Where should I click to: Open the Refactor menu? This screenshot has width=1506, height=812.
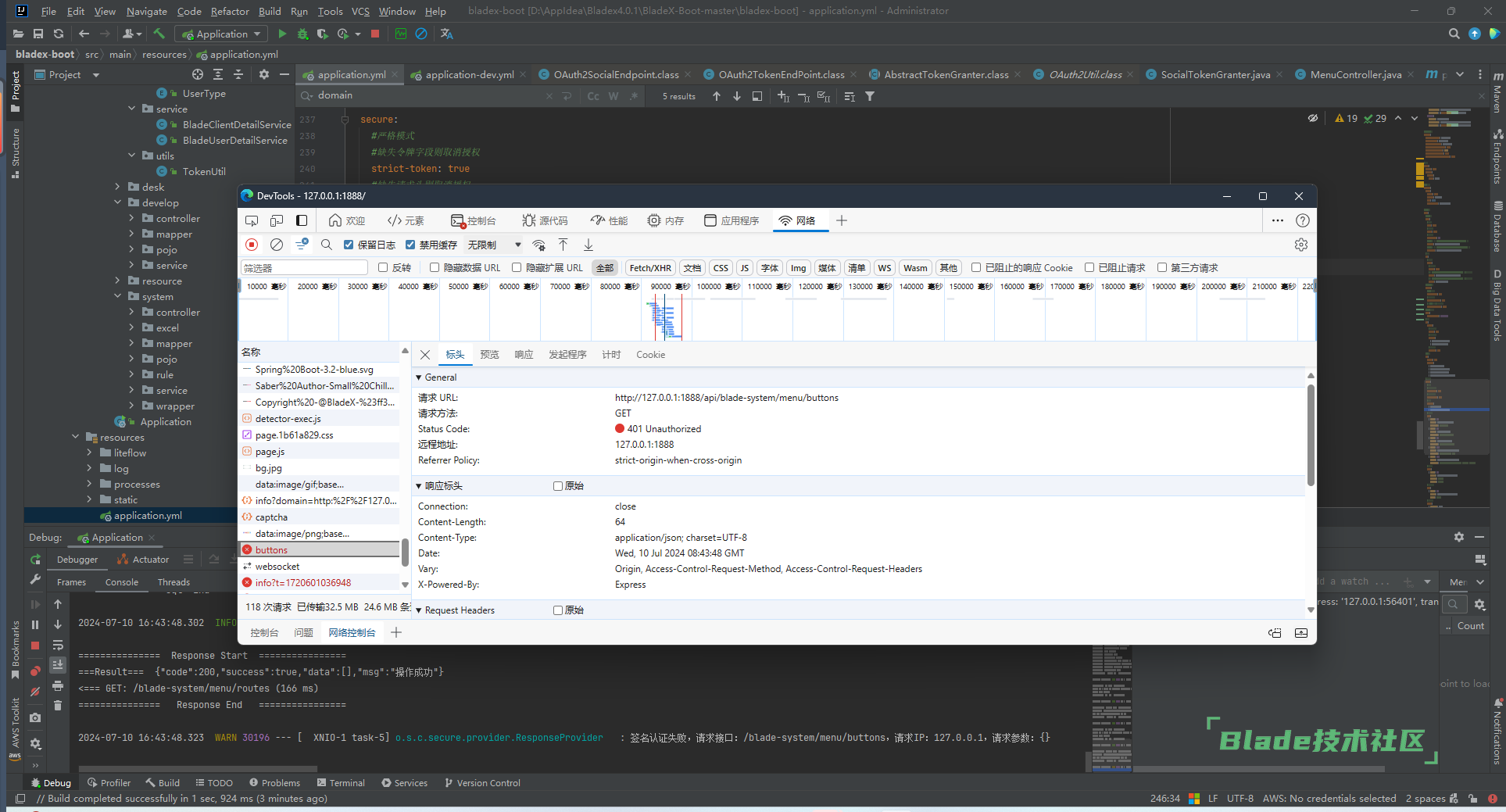[x=230, y=11]
